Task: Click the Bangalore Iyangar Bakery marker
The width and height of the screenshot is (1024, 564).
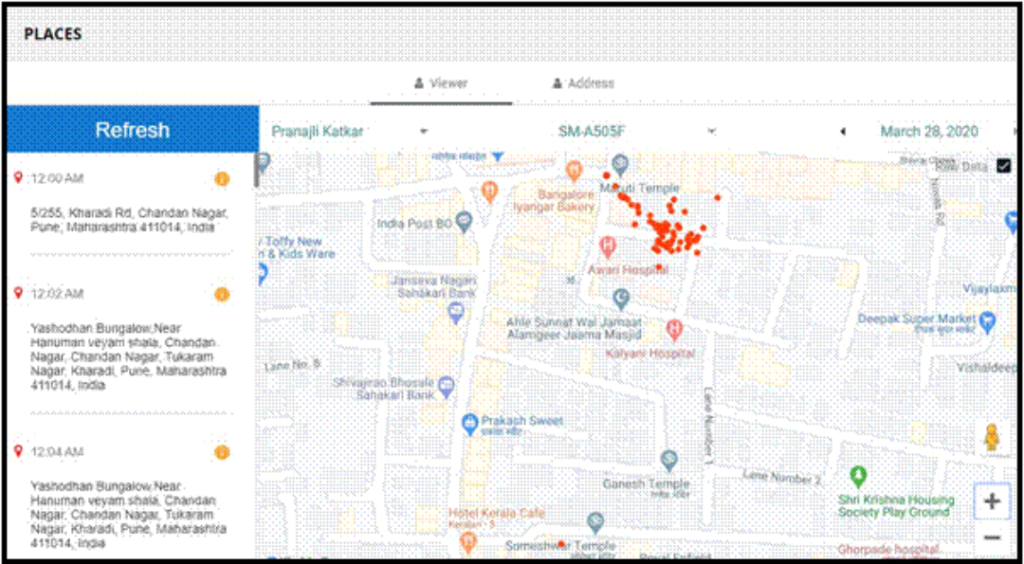Action: 573,171
